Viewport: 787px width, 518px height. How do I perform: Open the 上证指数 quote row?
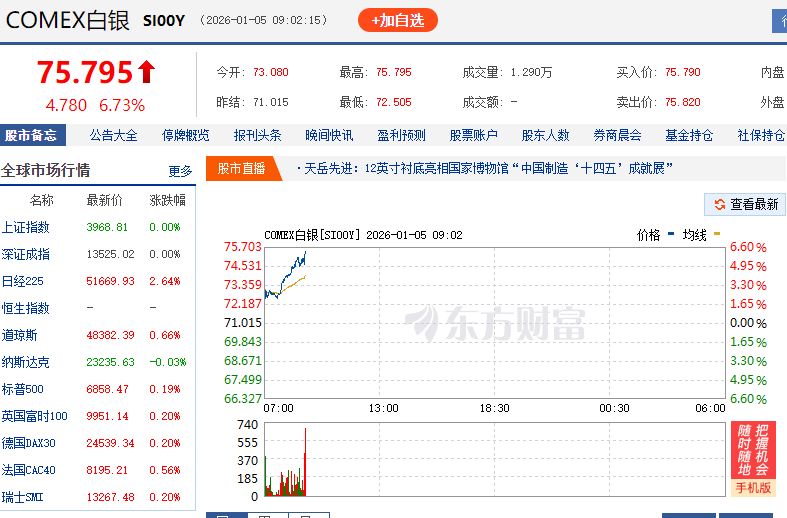(x=26, y=227)
